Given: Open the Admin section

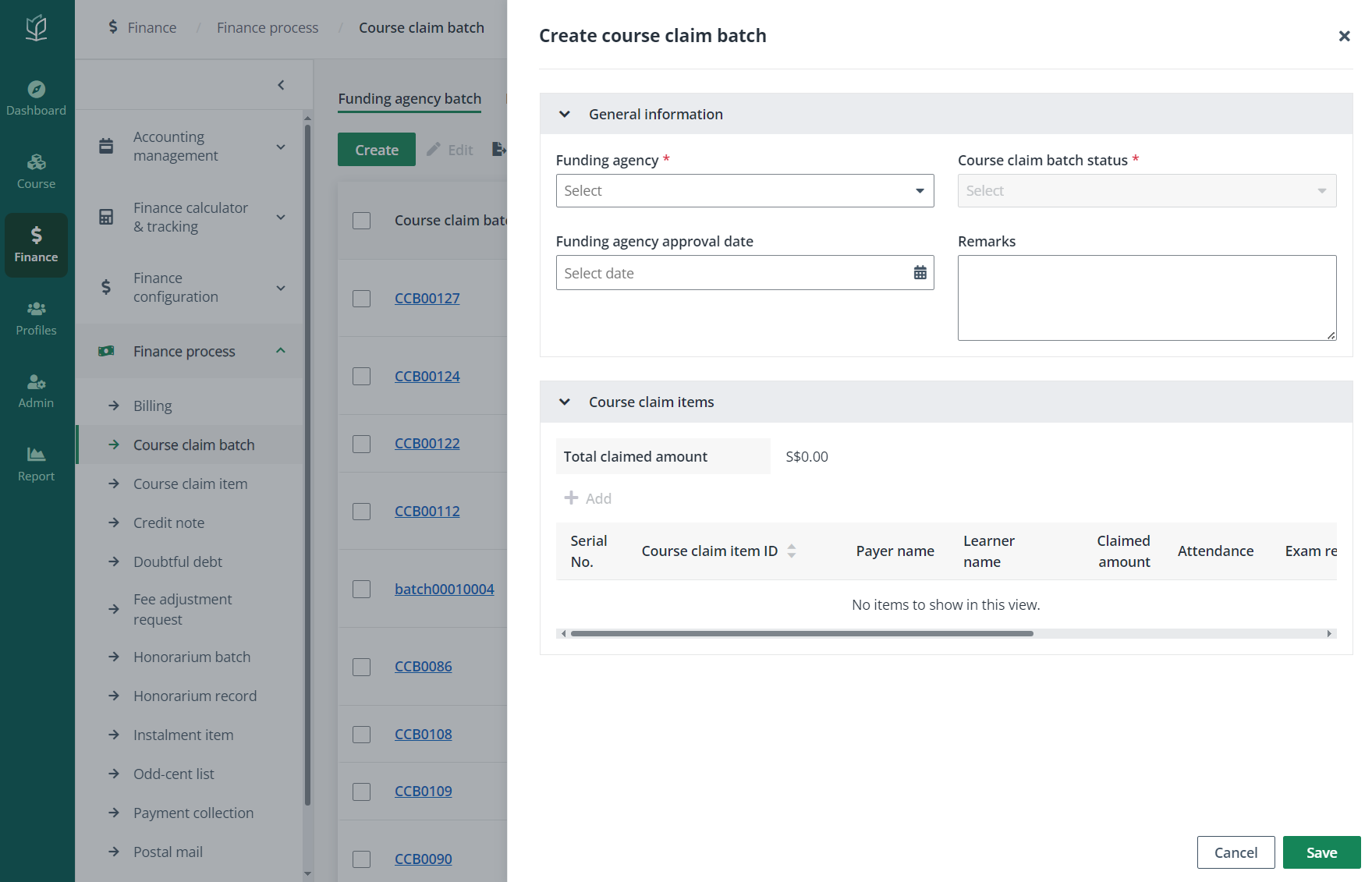Looking at the screenshot, I should (x=36, y=391).
